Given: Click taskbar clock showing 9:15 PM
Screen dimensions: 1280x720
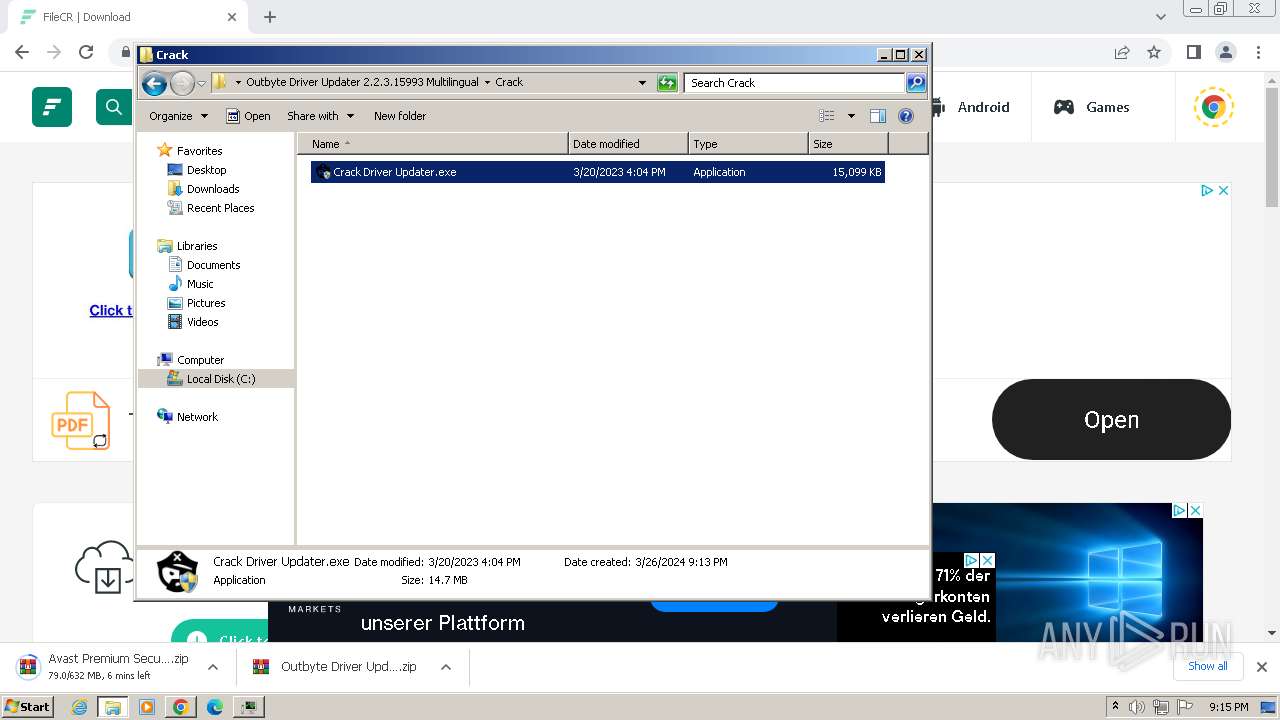Looking at the screenshot, I should (1228, 707).
